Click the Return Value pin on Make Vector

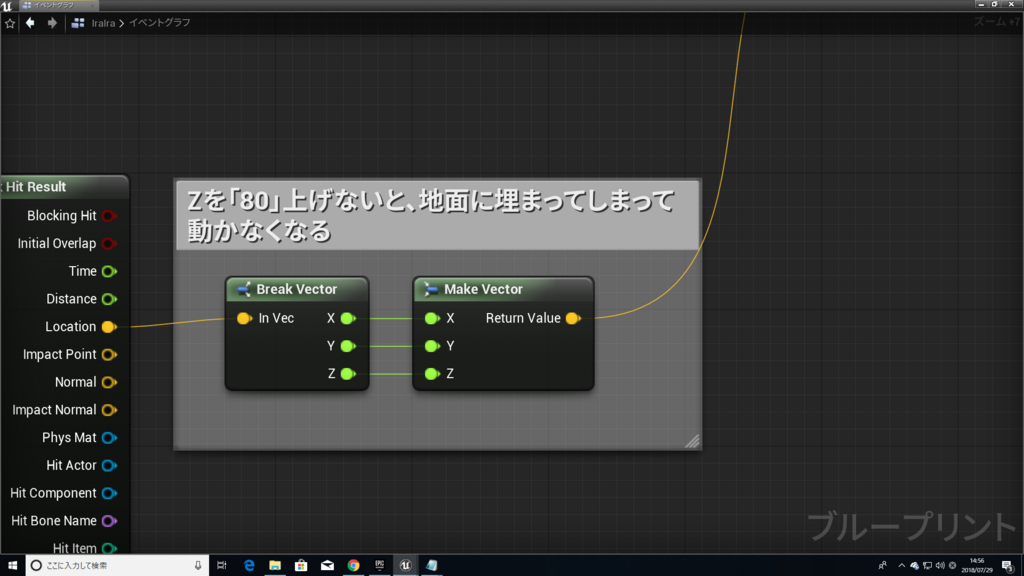point(571,318)
